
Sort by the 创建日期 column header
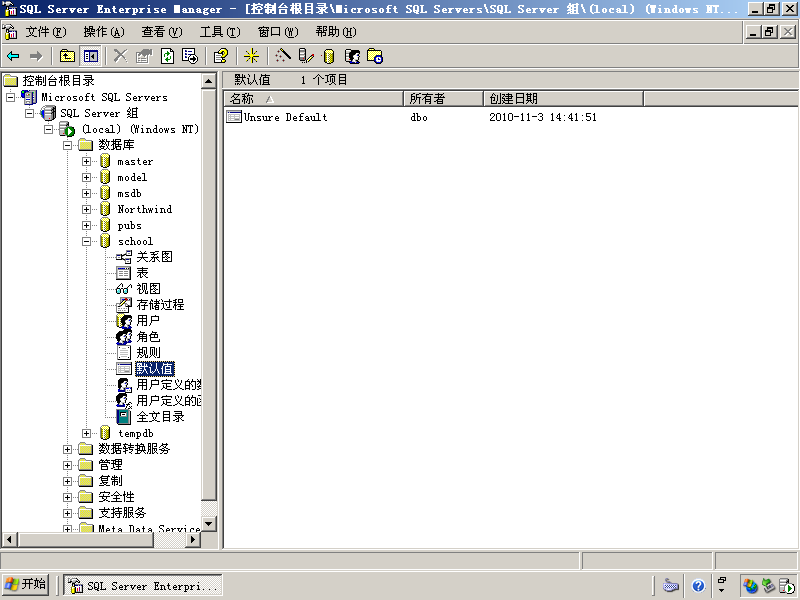click(563, 98)
